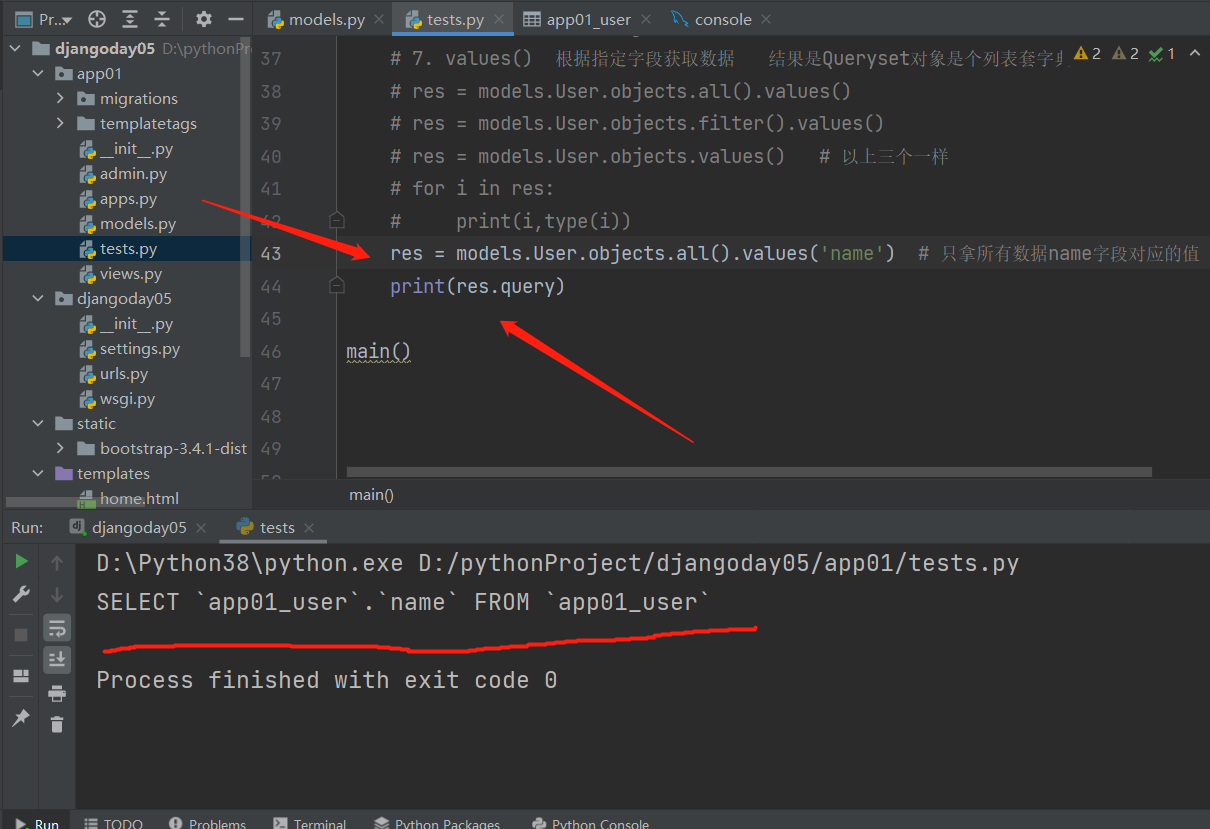This screenshot has height=829, width=1210.
Task: Collapse the templates folder
Action: click(x=38, y=473)
